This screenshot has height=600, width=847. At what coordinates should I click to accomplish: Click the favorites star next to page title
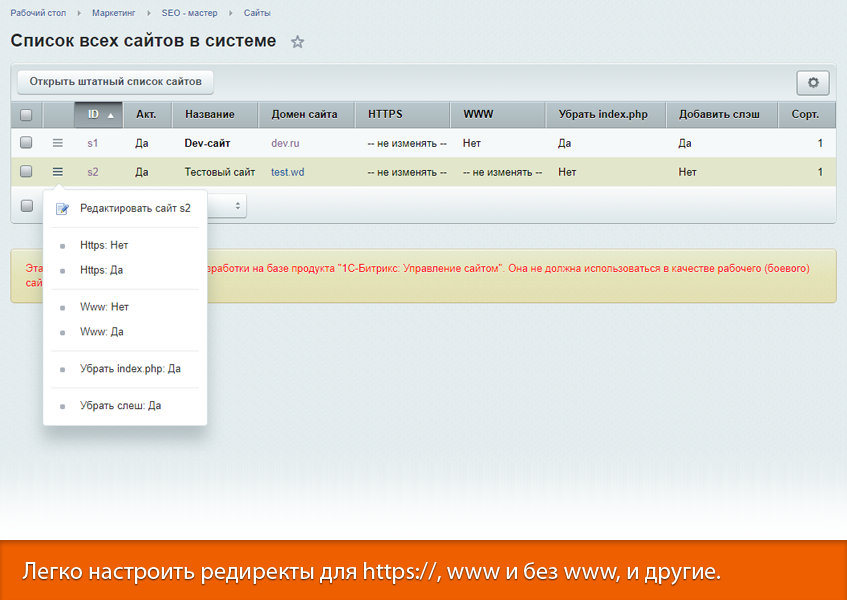(297, 42)
